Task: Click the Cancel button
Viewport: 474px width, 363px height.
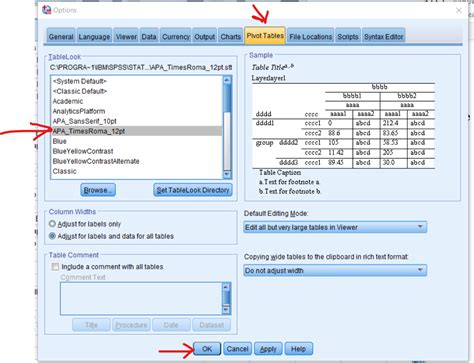Action: click(237, 349)
